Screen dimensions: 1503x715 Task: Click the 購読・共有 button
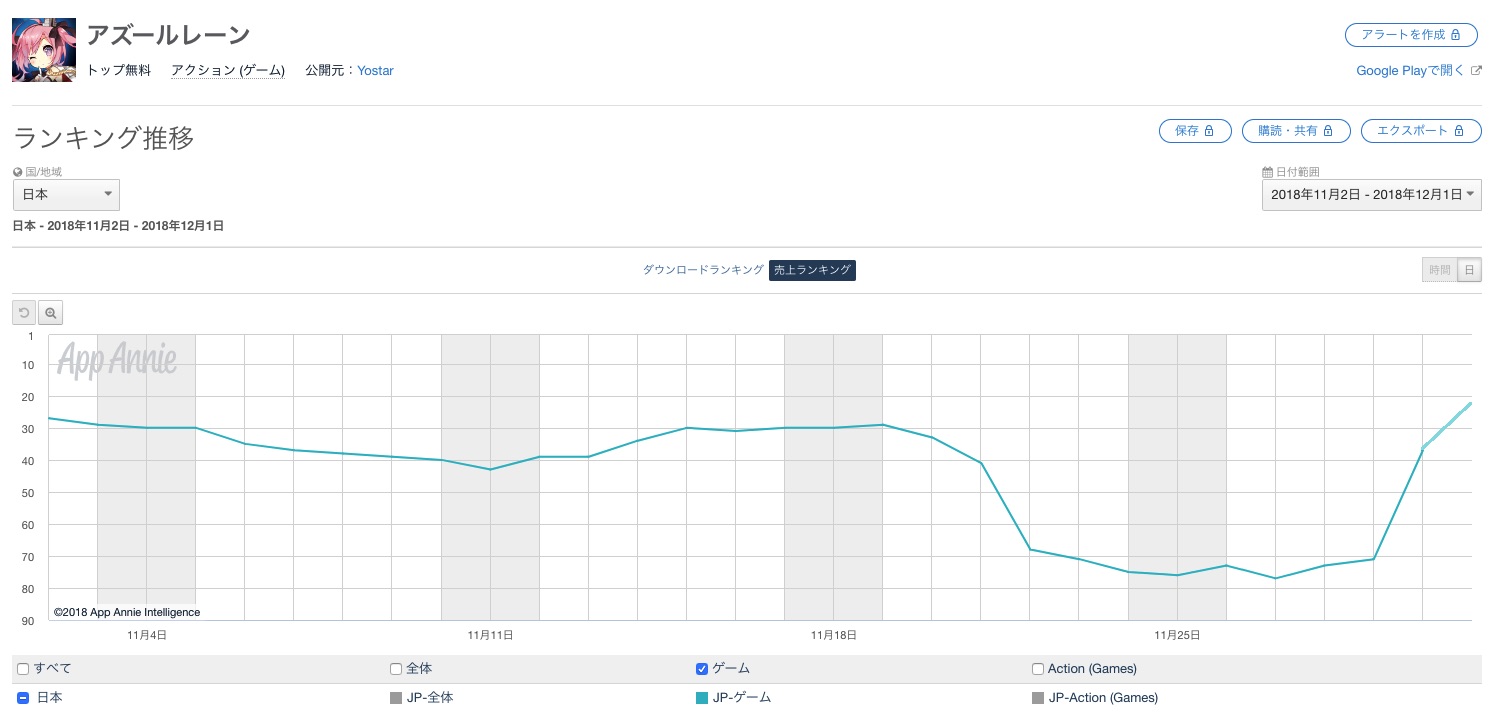tap(1296, 131)
